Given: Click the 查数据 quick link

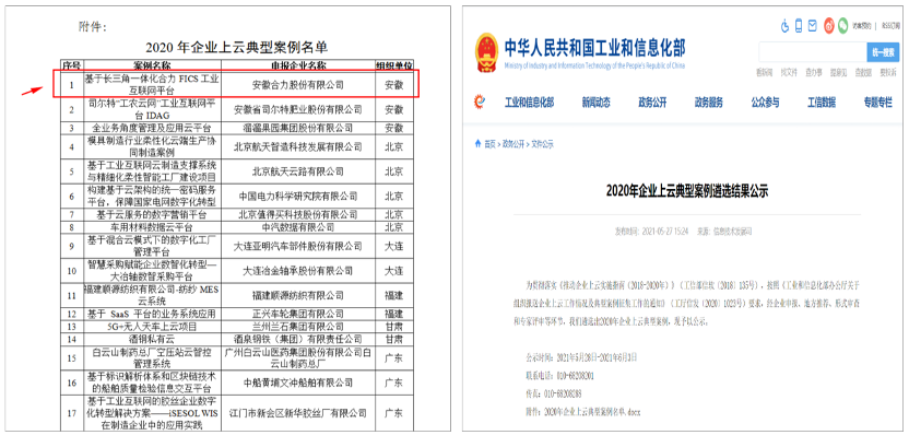Looking at the screenshot, I should coord(863,72).
